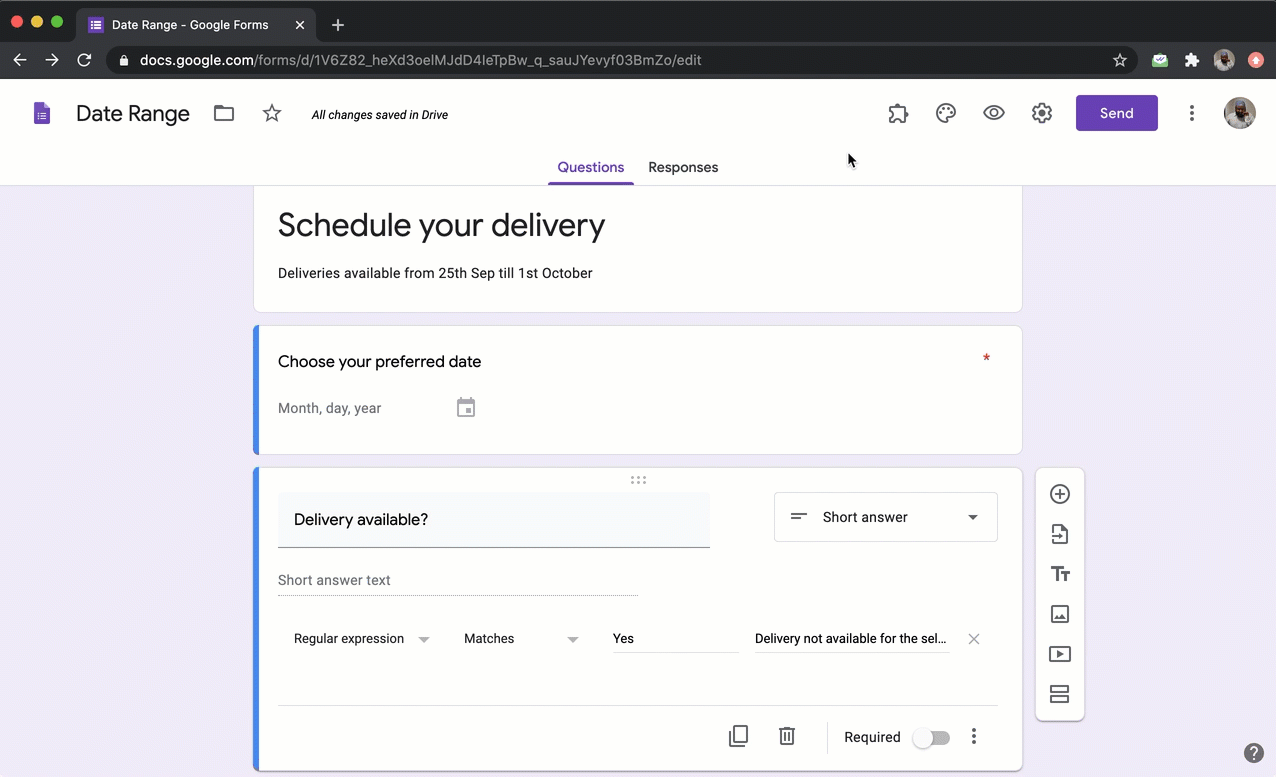Open the Short answer question type dropdown
This screenshot has width=1276, height=777.
pos(885,517)
